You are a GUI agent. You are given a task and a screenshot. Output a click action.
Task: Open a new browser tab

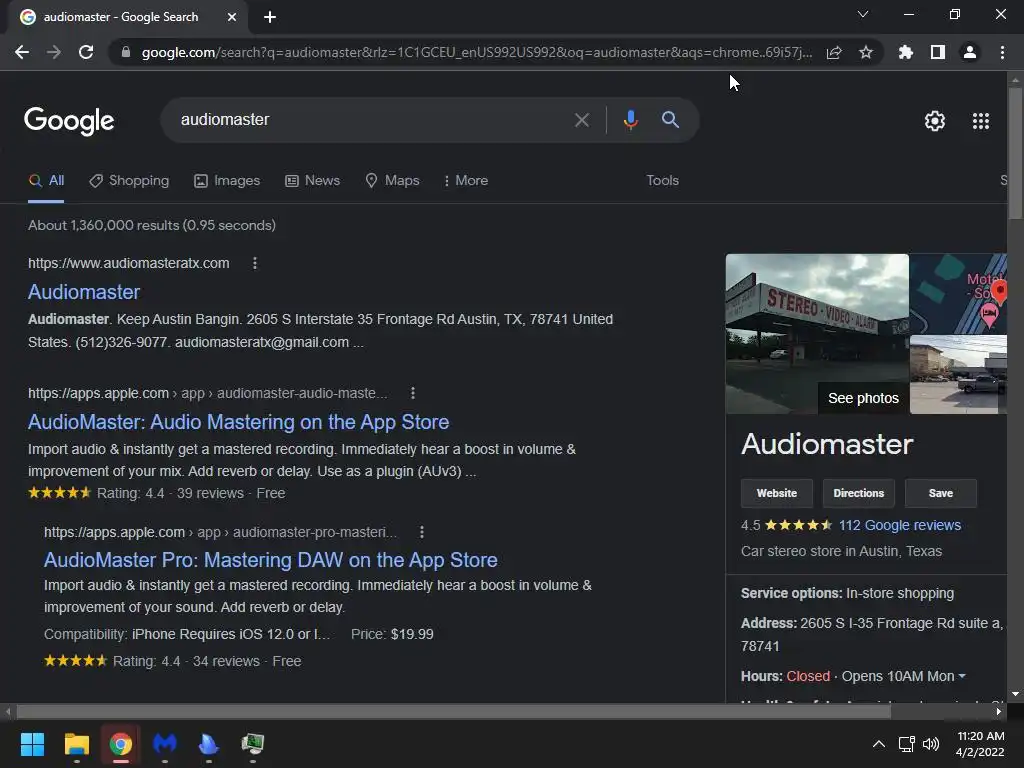(270, 17)
